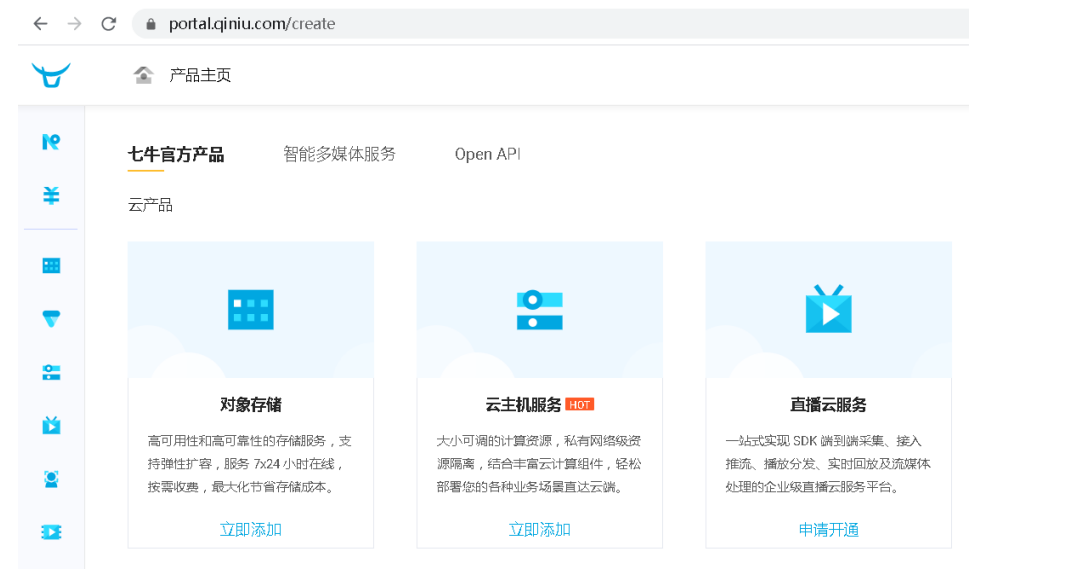Click the HOT badge on 云主机服务
The height and width of the screenshot is (585, 1090).
(x=580, y=405)
